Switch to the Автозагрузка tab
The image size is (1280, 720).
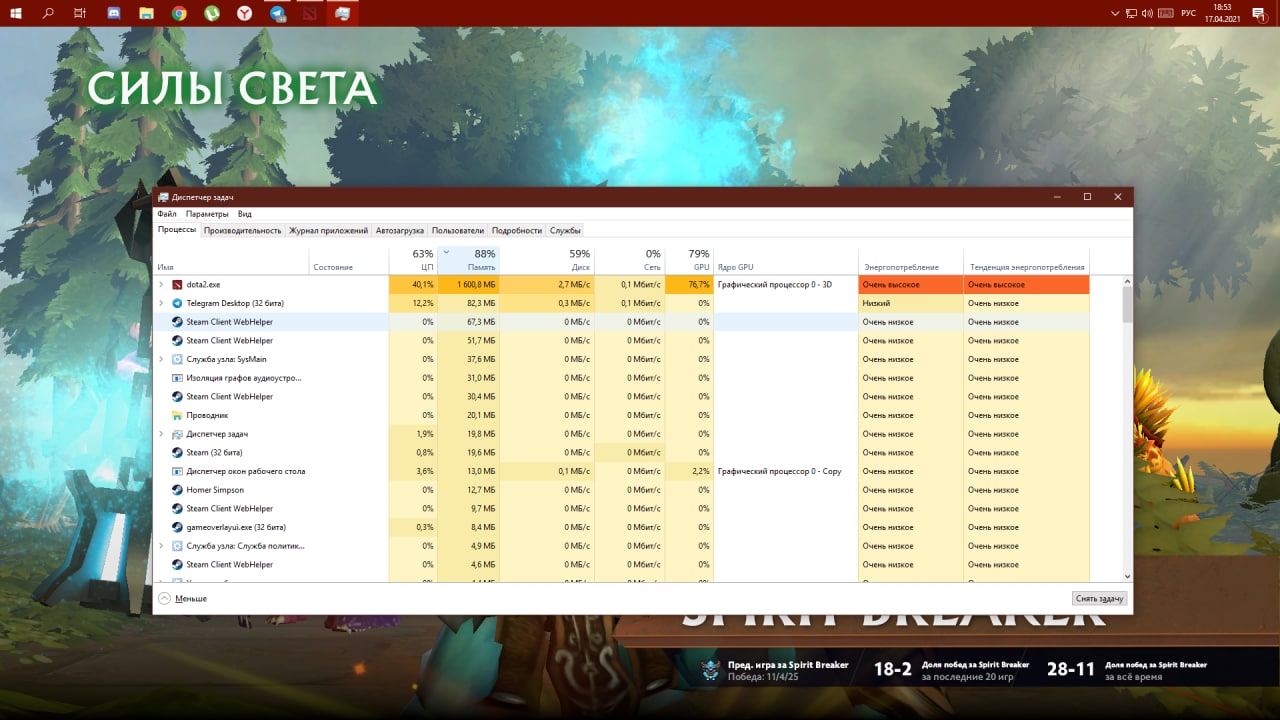pyautogui.click(x=400, y=230)
